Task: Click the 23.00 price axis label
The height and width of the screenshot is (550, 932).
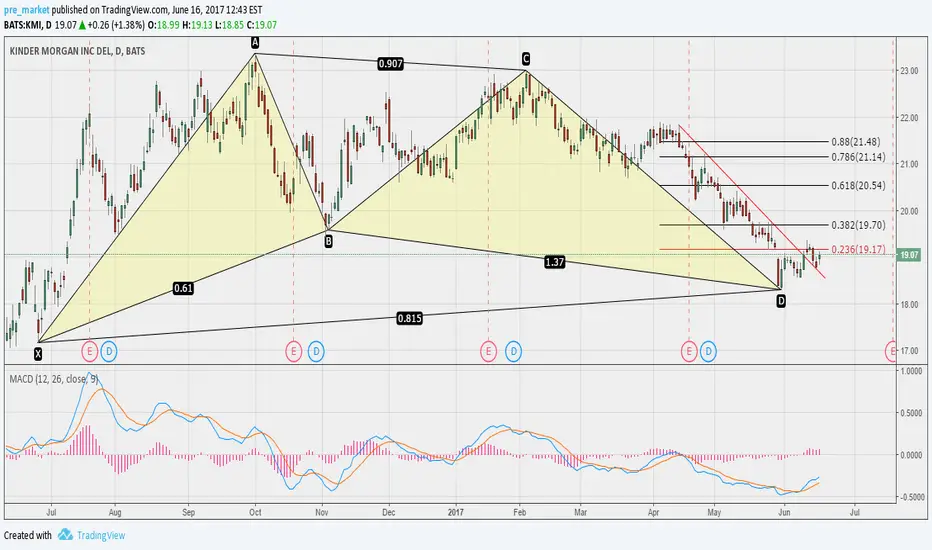Action: click(909, 71)
